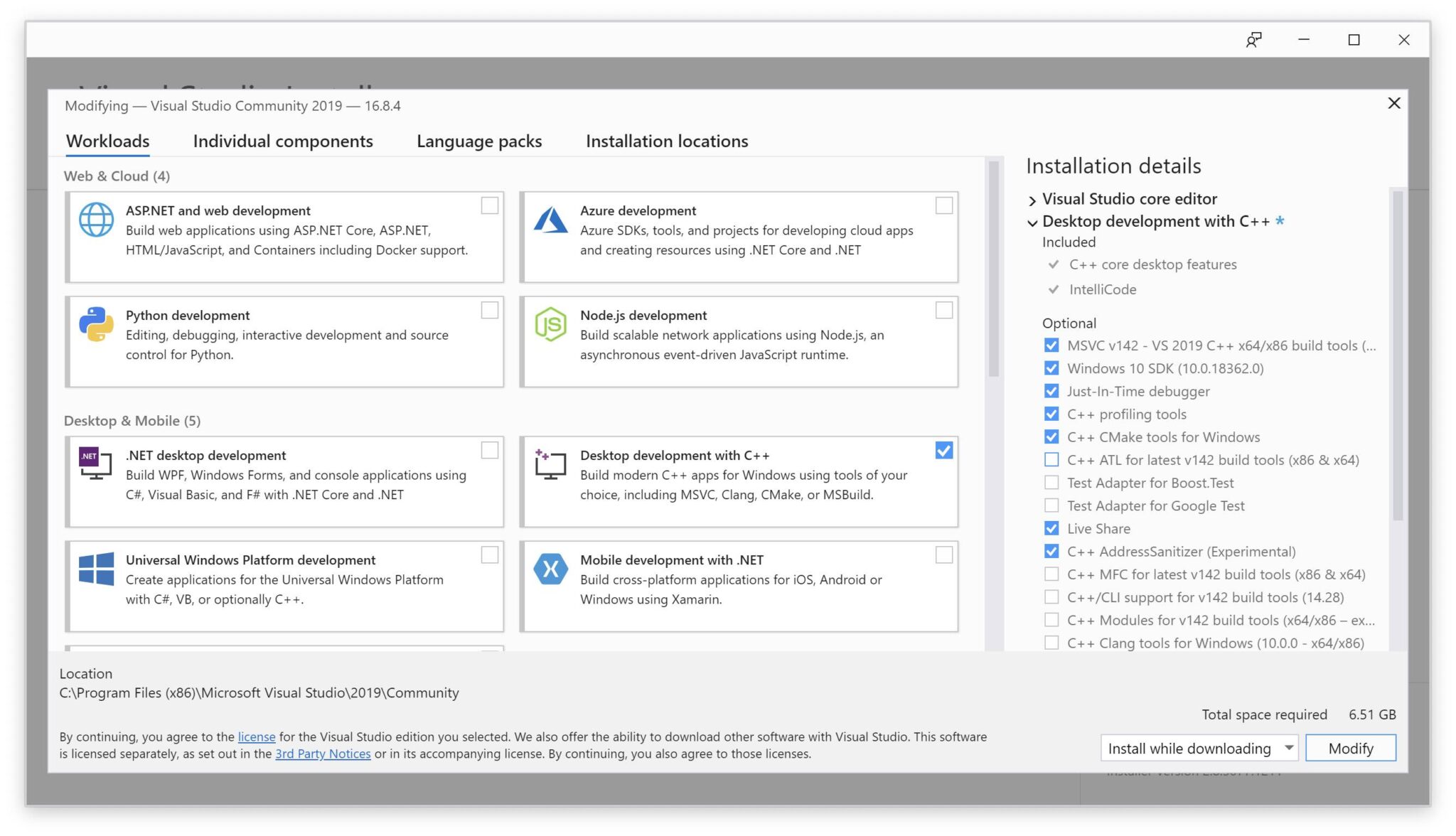Uncheck the Desktop development with C++ workload
This screenshot has height=836, width=1456.
[943, 451]
